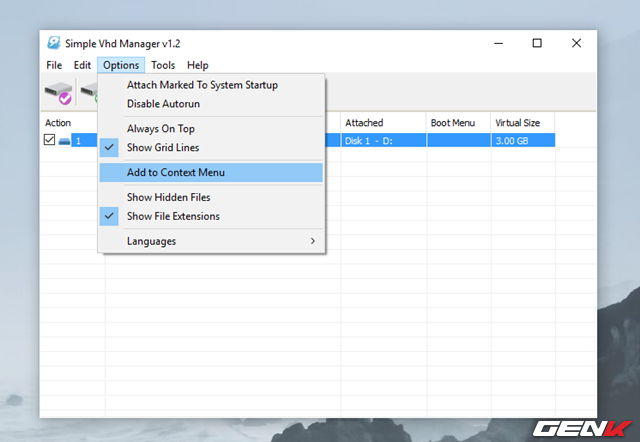
Task: Toggle the checkbox for row 1
Action: click(49, 140)
